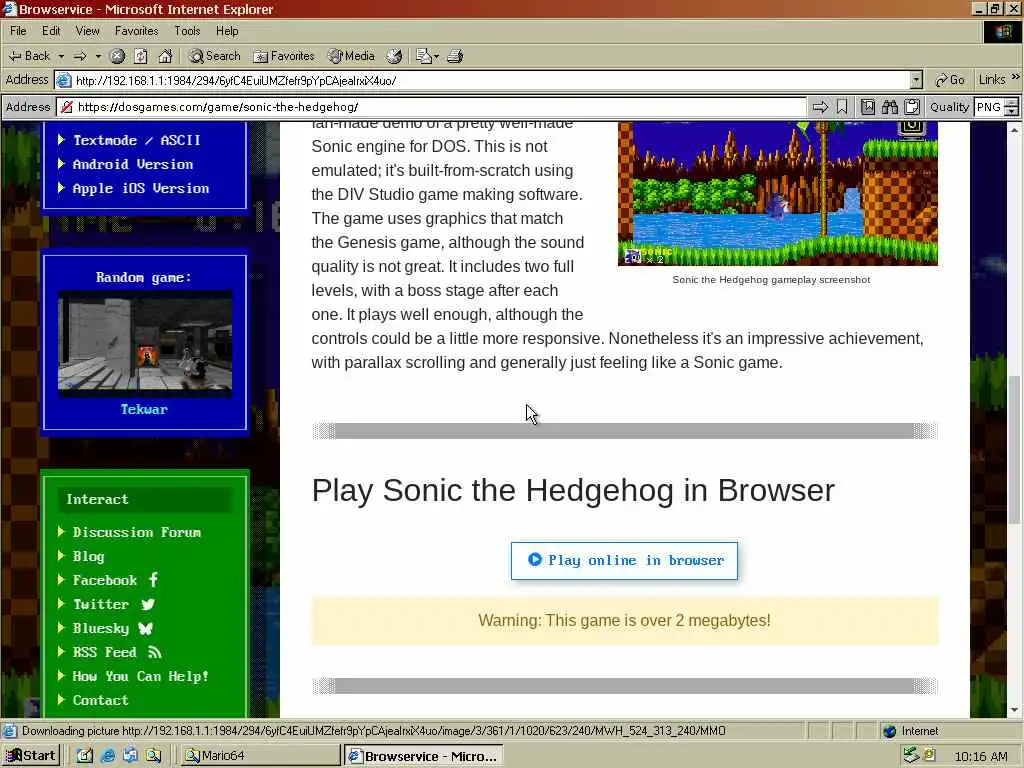Click the Mail icon in toolbar

click(x=423, y=56)
